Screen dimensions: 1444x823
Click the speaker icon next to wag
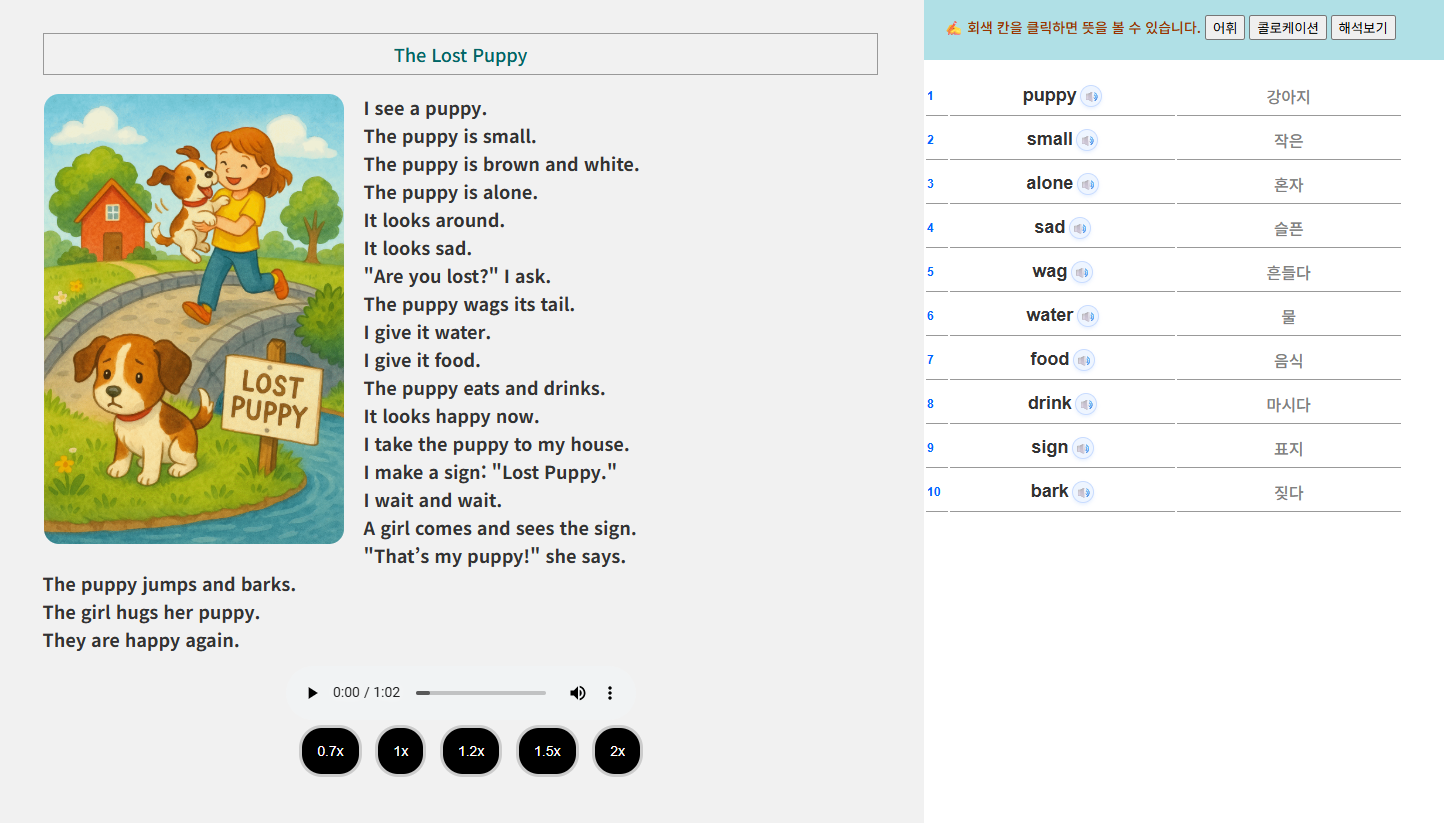click(1081, 272)
